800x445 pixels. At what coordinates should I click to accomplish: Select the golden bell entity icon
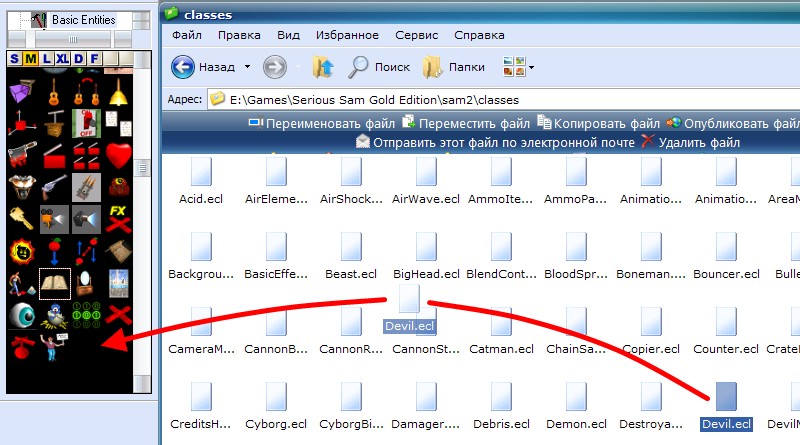[x=118, y=92]
